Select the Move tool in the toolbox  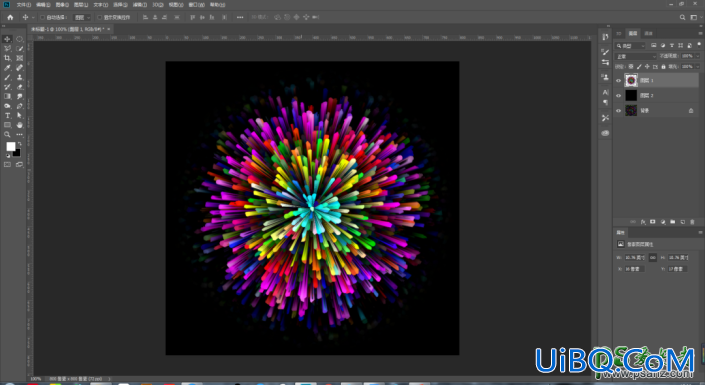tap(7, 39)
